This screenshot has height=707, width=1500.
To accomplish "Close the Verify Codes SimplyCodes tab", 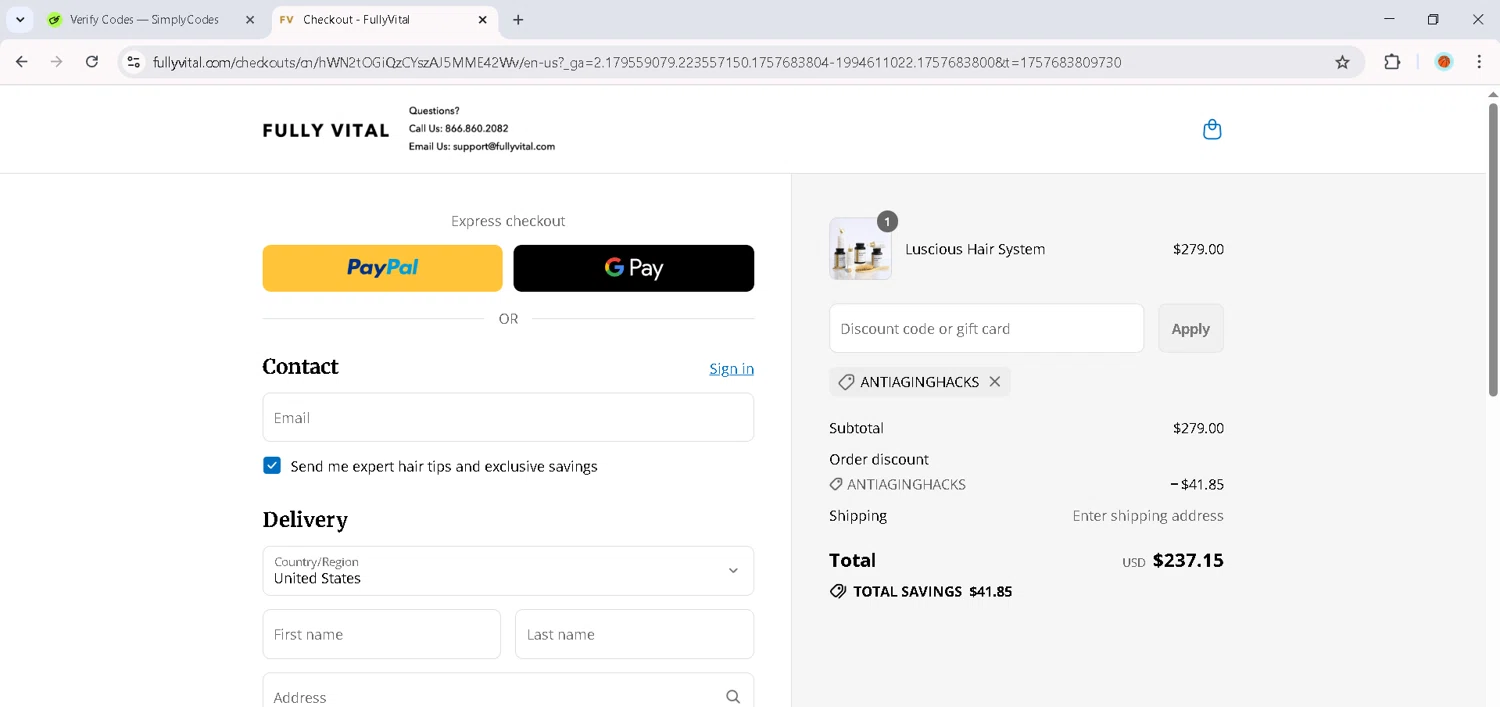I will pyautogui.click(x=250, y=20).
